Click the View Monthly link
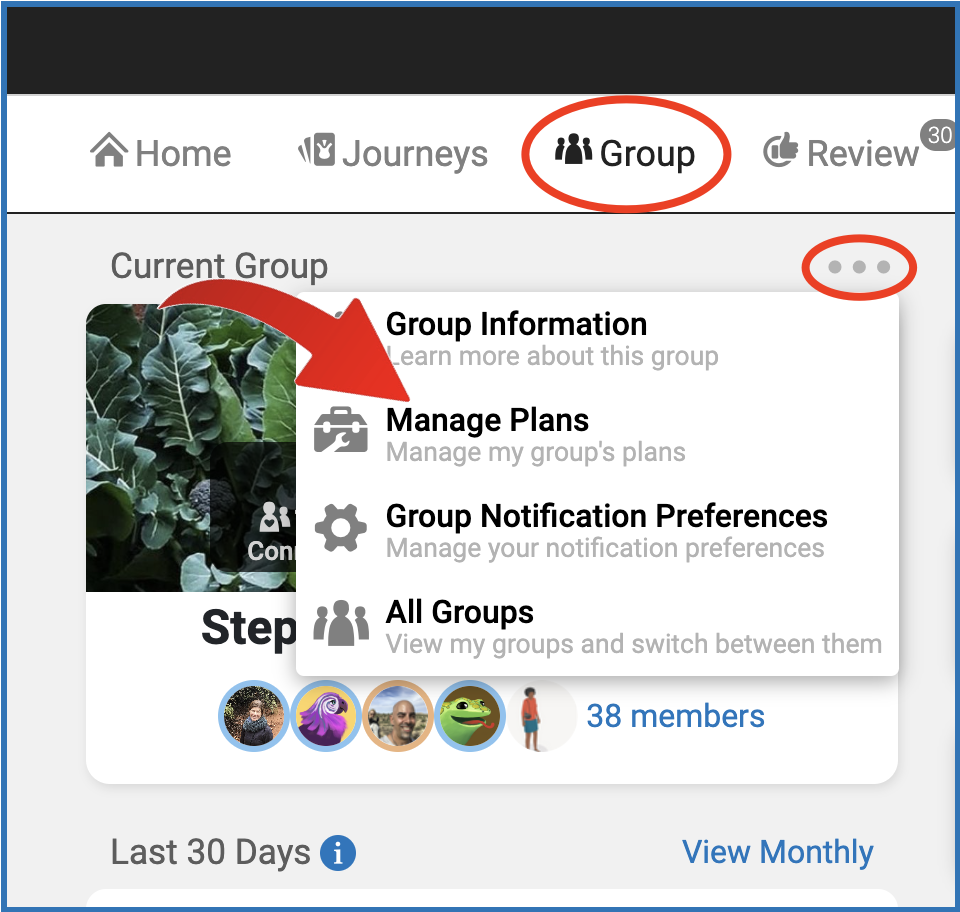The height and width of the screenshot is (912, 960). [x=777, y=852]
